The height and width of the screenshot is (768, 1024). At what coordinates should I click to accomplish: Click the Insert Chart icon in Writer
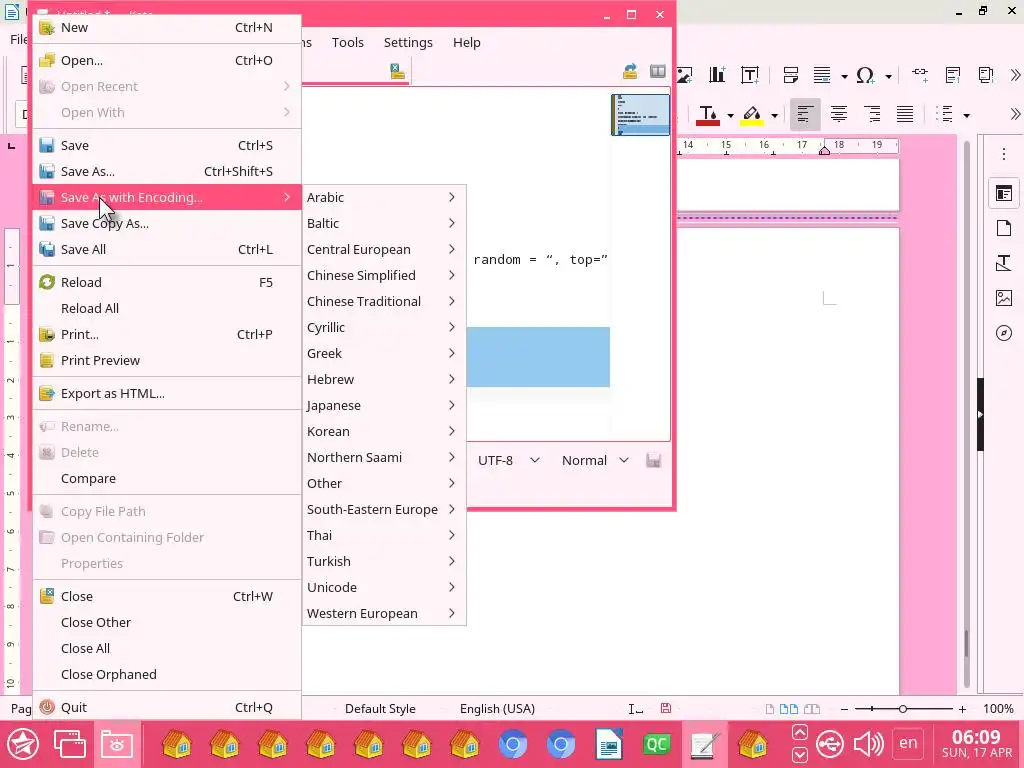(x=717, y=75)
